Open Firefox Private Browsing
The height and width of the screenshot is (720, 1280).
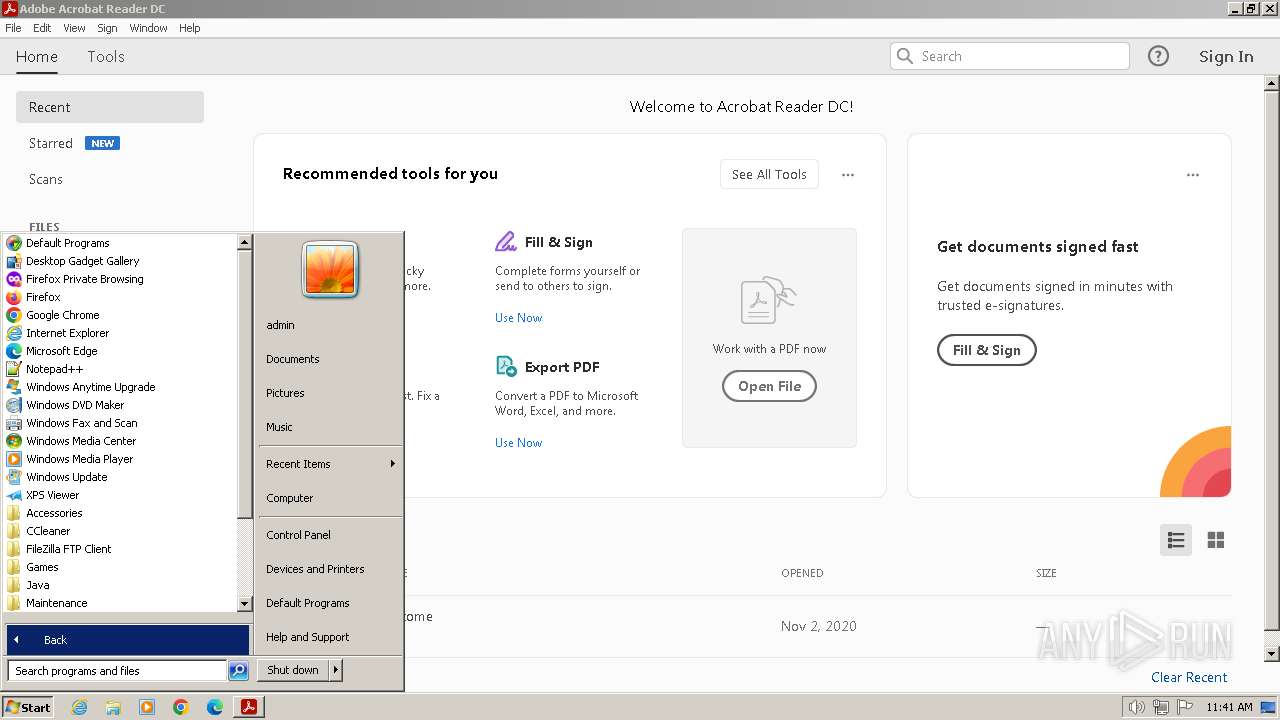(x=84, y=279)
